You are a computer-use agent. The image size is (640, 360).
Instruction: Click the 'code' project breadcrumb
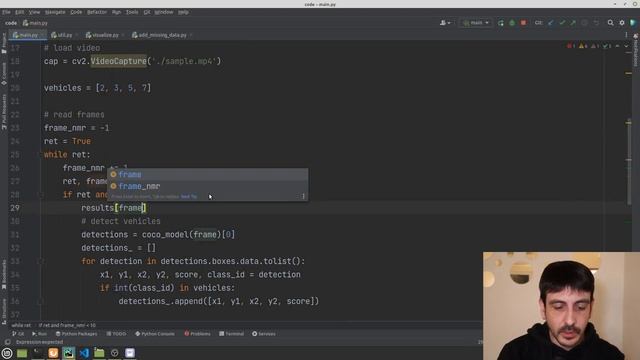click(11, 23)
